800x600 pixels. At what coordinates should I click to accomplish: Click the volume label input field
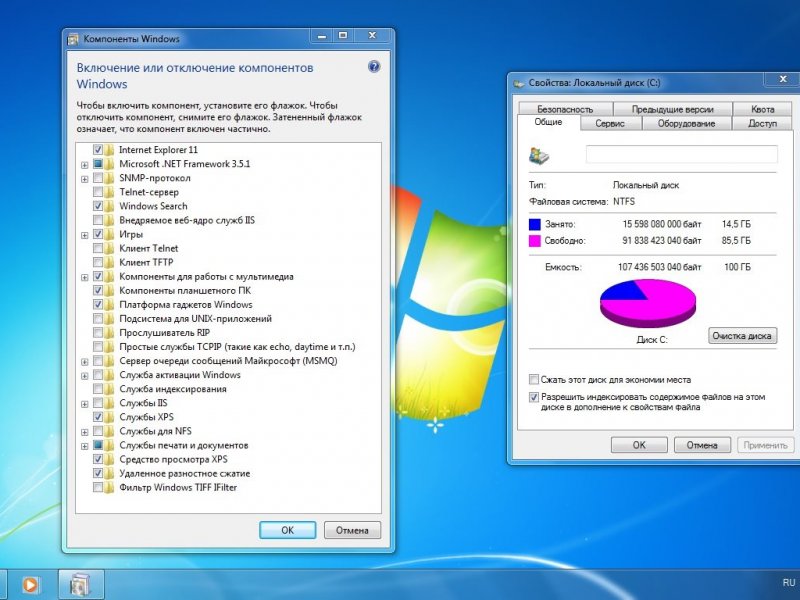click(x=682, y=154)
